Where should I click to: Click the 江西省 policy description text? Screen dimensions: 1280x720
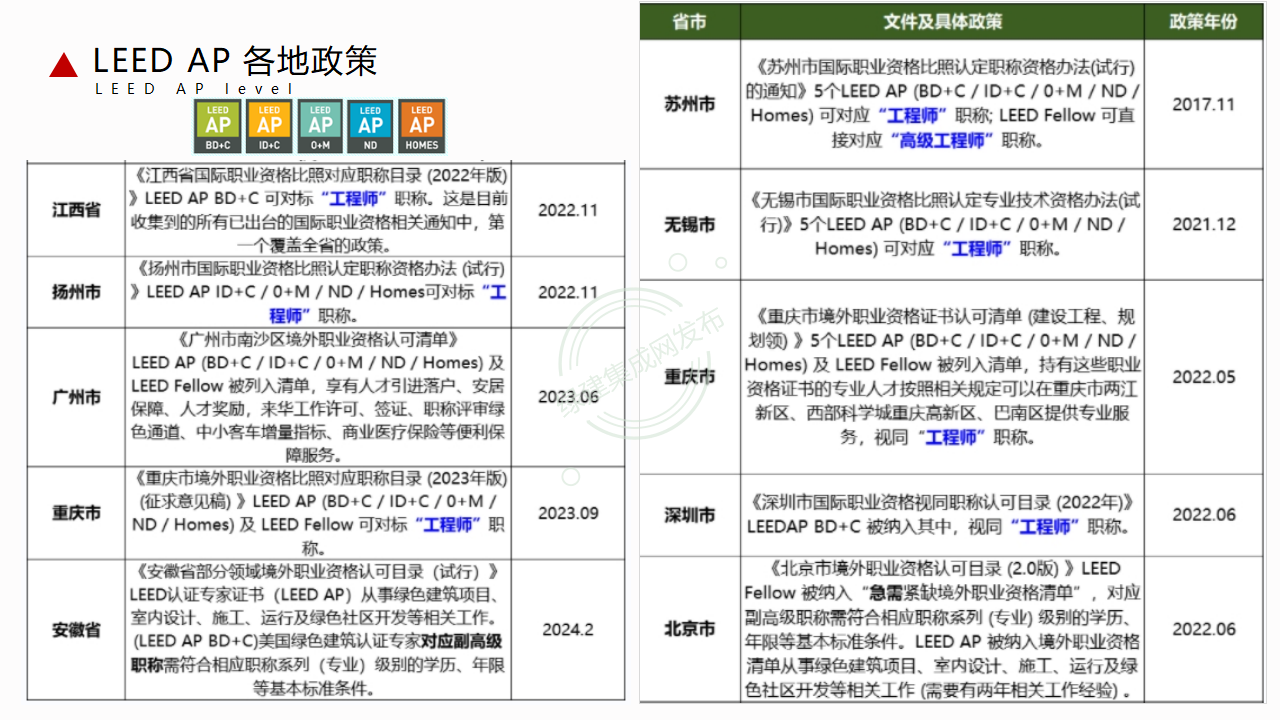coord(318,211)
